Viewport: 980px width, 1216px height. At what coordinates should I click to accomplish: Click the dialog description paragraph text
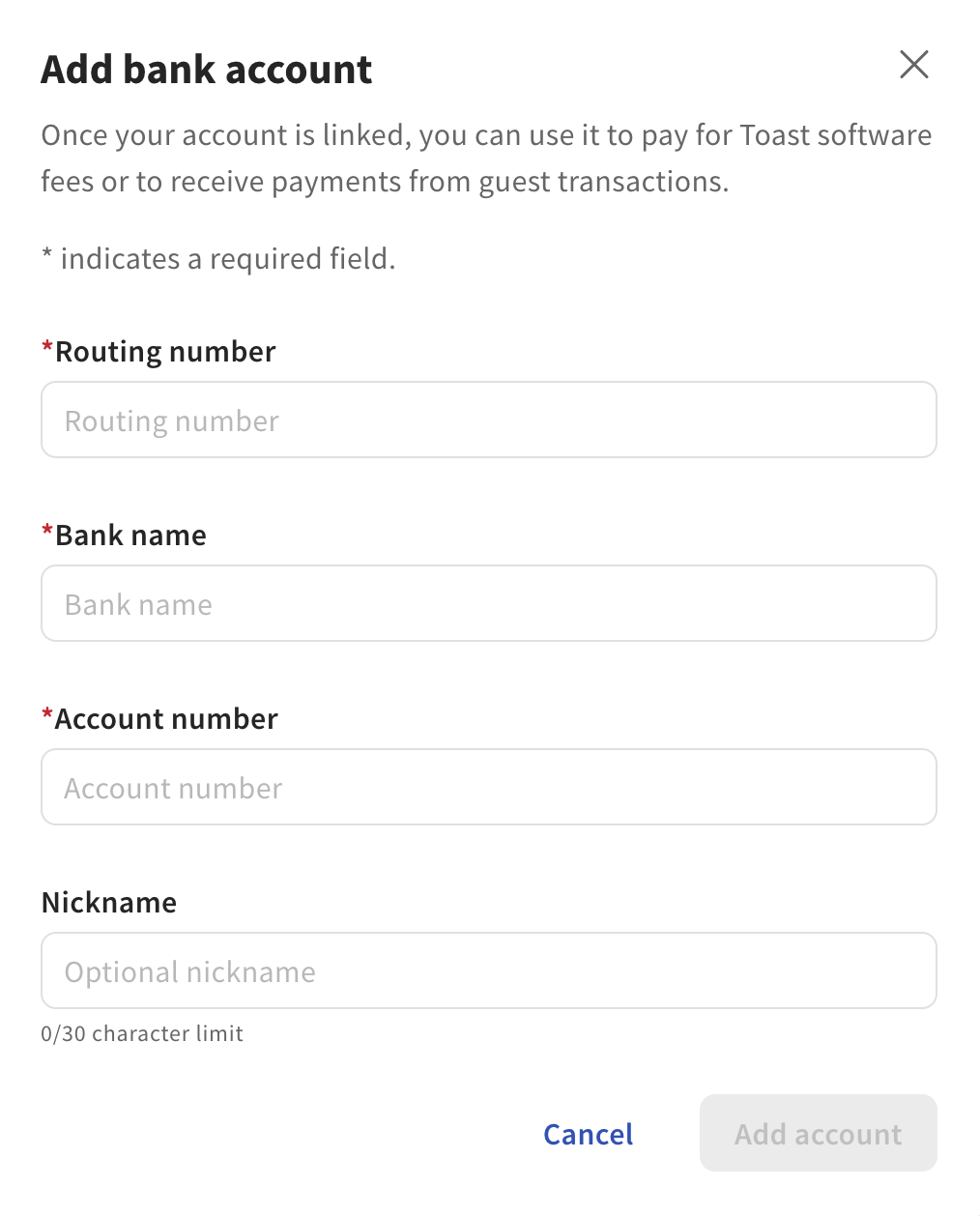[483, 158]
